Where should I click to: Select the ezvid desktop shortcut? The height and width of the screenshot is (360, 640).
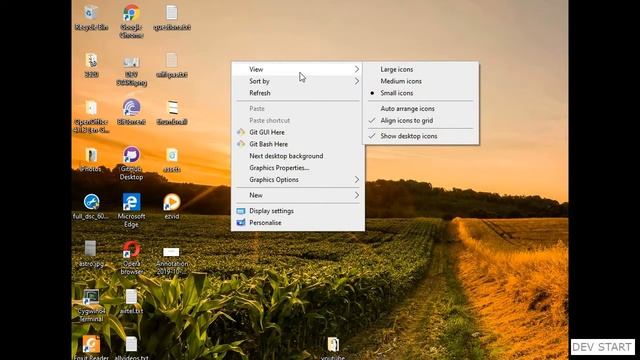point(171,207)
